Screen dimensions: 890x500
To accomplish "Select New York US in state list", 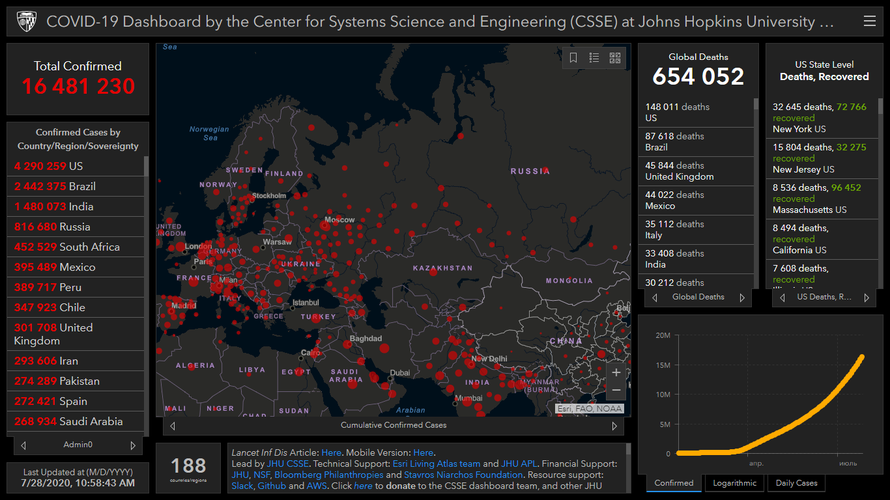I will 799,129.
